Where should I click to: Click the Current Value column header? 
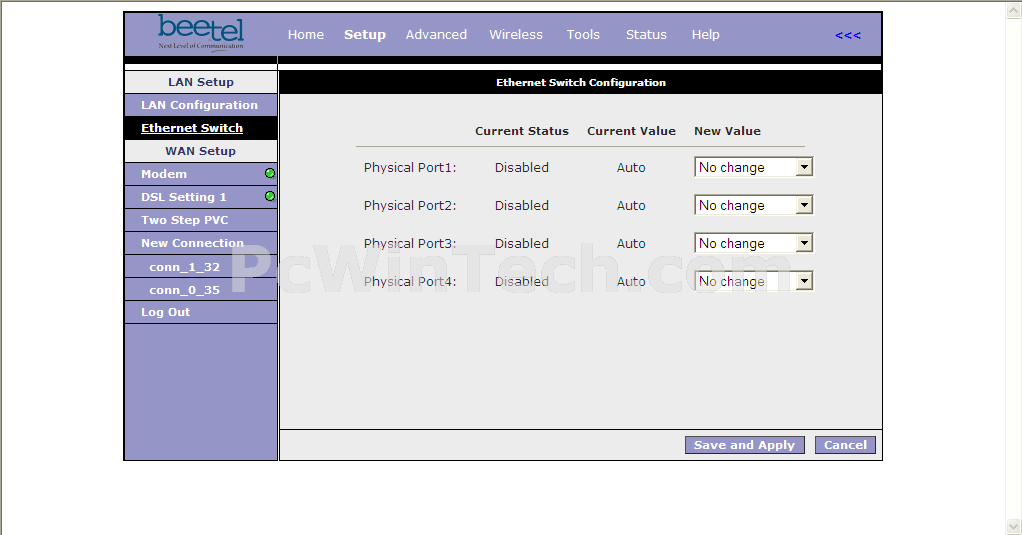632,131
